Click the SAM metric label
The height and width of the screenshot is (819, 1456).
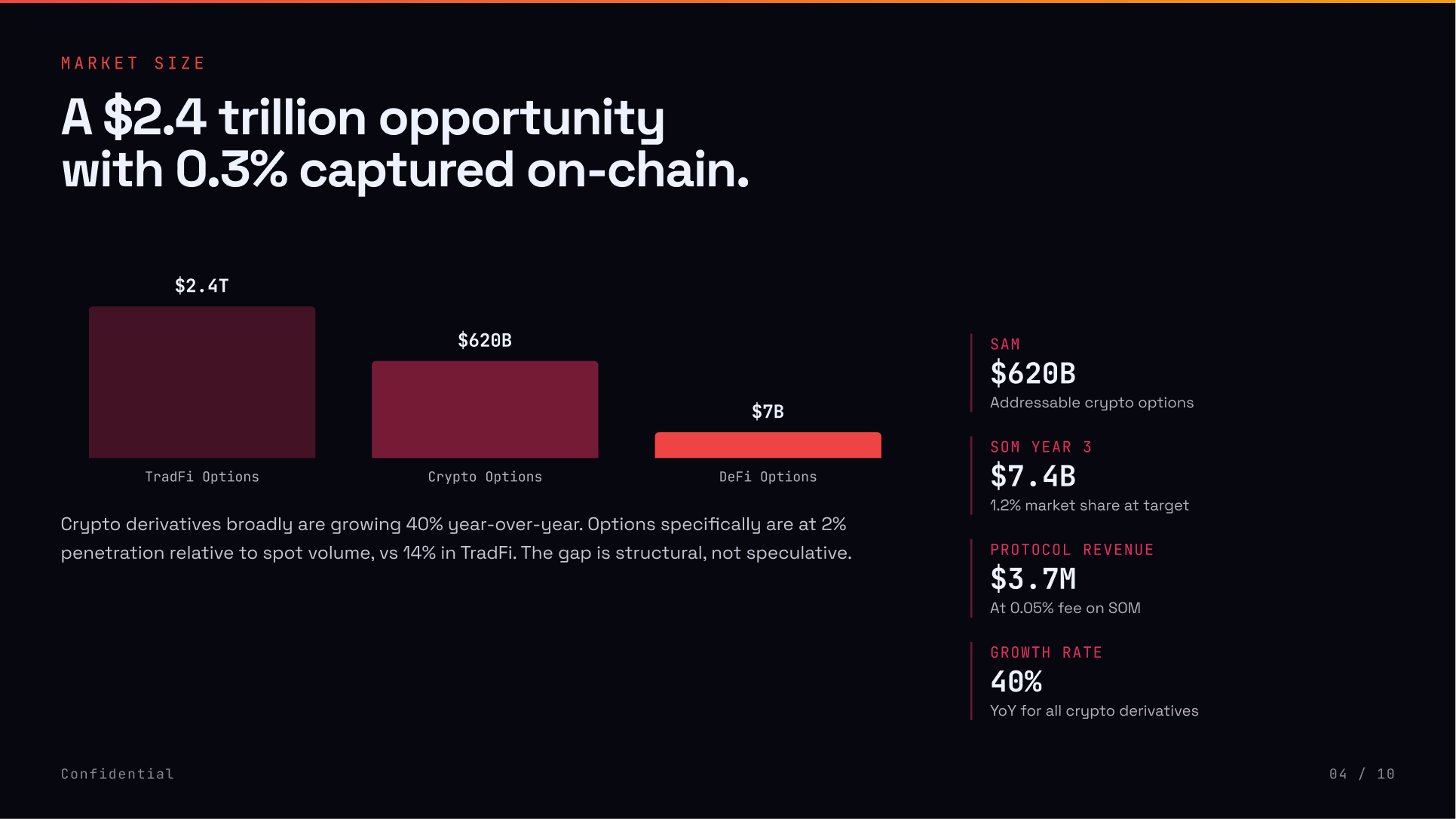point(1005,345)
